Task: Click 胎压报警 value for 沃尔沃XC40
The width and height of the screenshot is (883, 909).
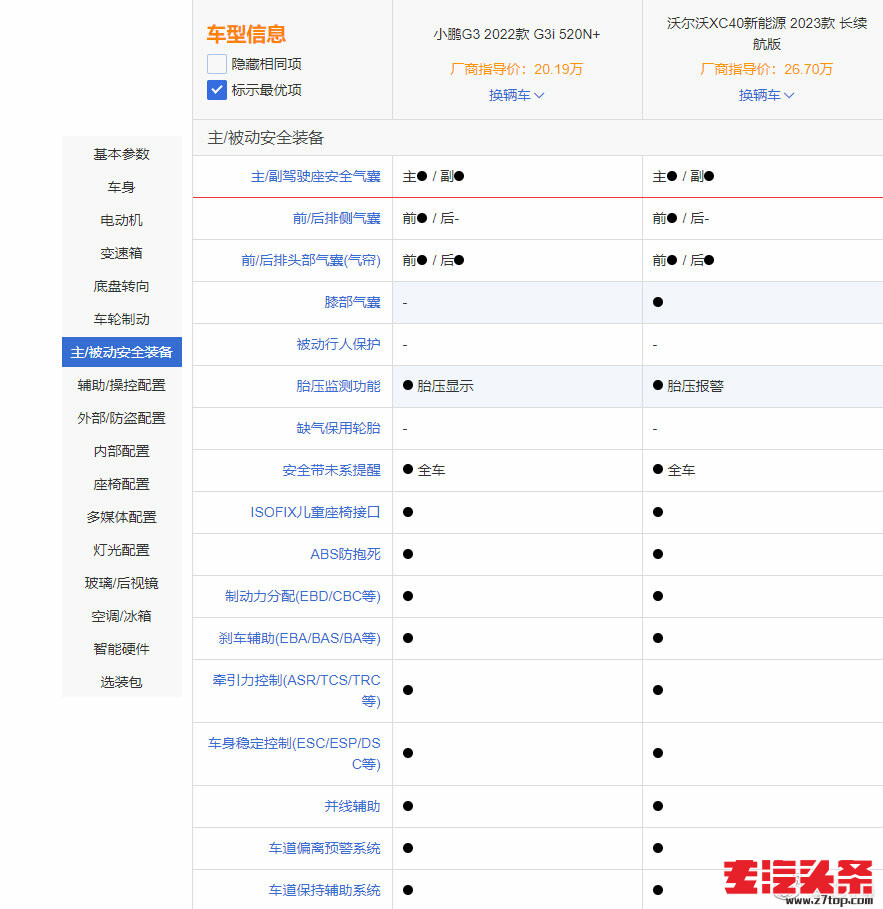Action: (695, 386)
